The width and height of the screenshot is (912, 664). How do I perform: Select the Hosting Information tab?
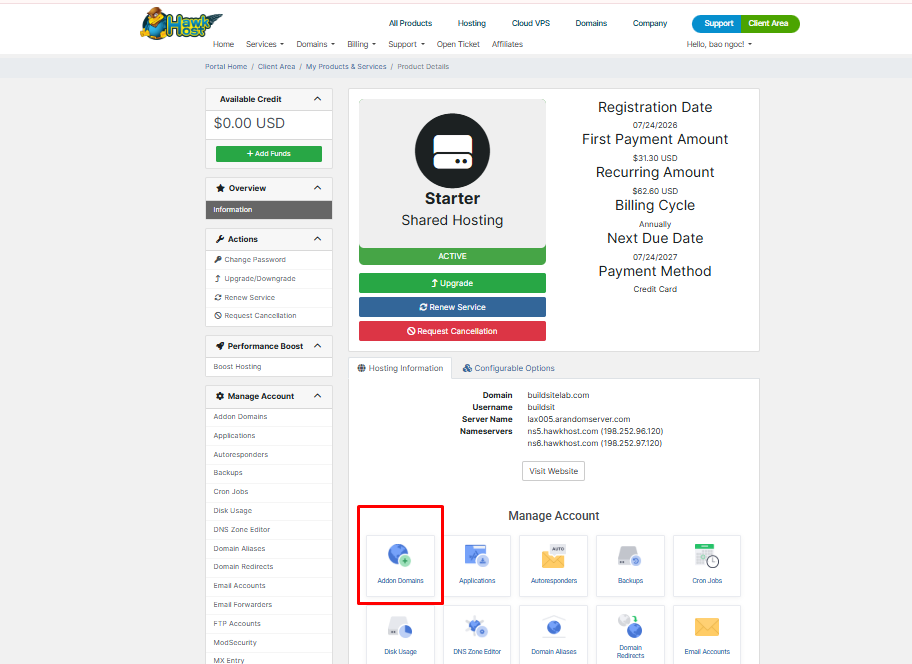click(x=400, y=368)
